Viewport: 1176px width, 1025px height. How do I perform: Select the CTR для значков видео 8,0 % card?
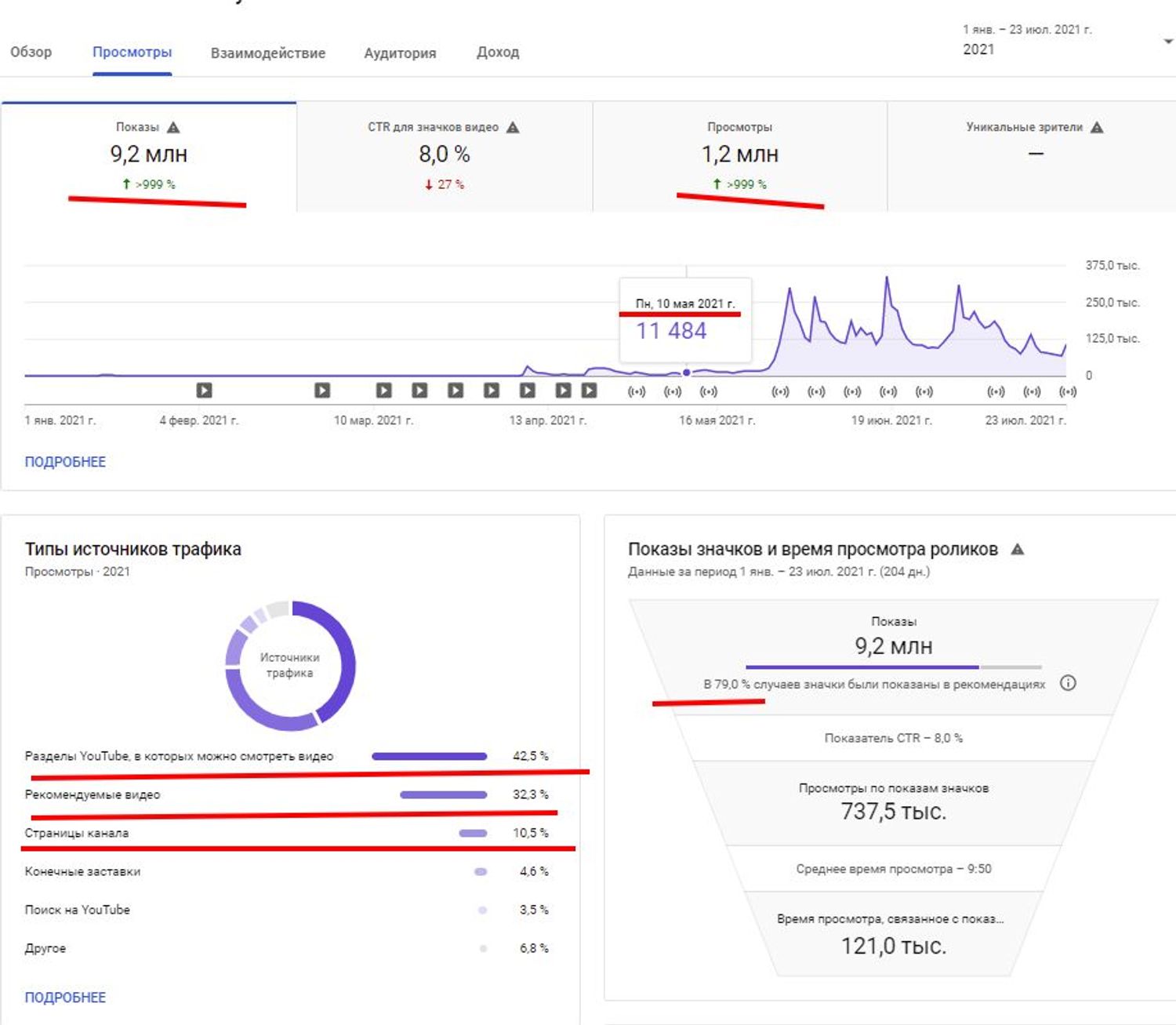point(445,156)
